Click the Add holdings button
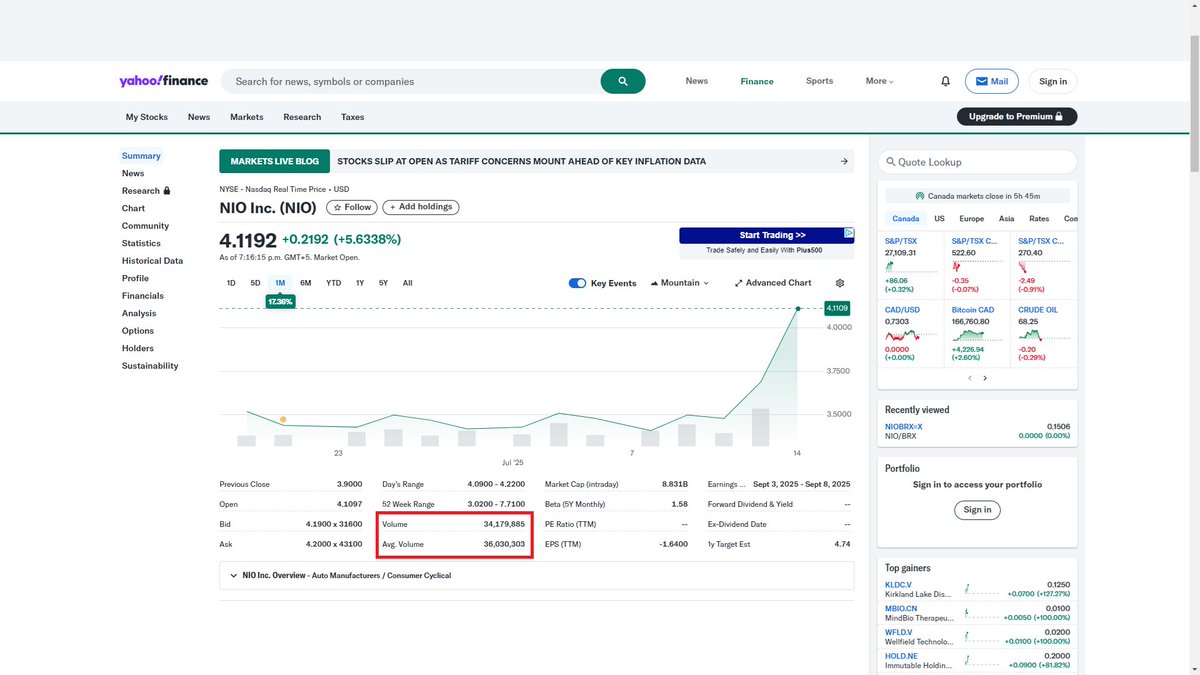Screen dimensions: 1200x675 (x=420, y=207)
